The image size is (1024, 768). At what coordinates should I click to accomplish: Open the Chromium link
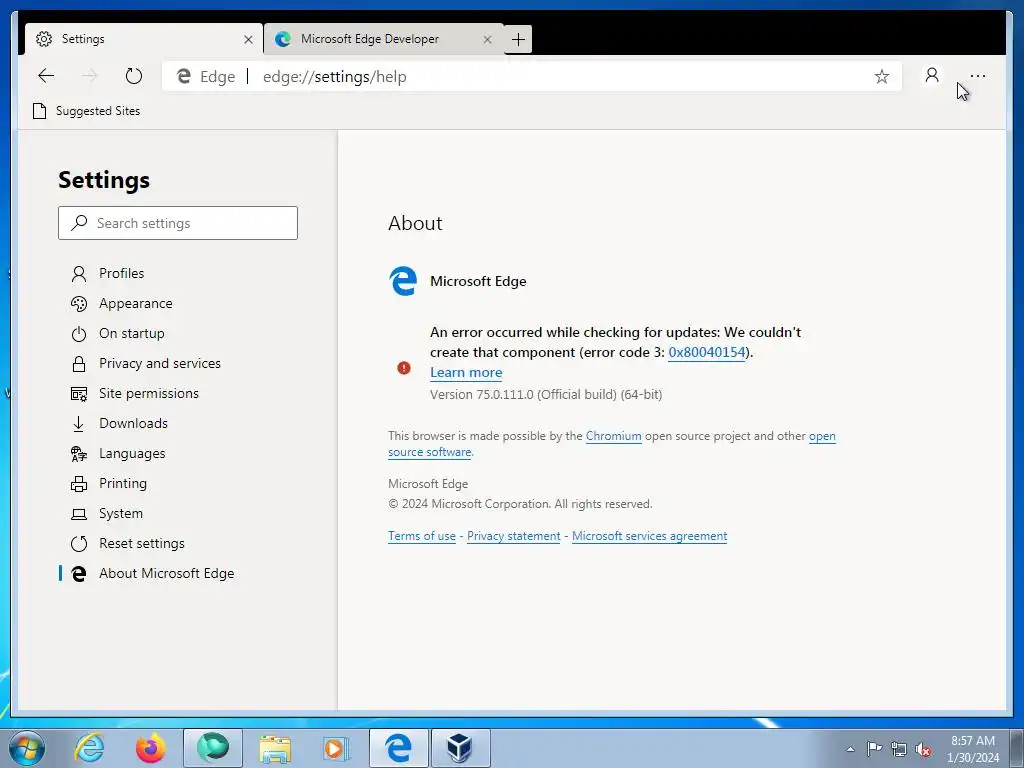tap(613, 436)
